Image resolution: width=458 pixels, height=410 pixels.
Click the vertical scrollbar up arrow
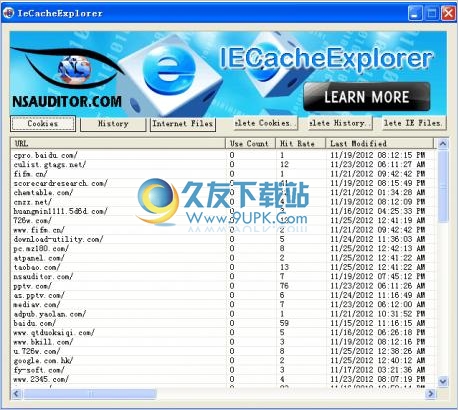pos(443,144)
